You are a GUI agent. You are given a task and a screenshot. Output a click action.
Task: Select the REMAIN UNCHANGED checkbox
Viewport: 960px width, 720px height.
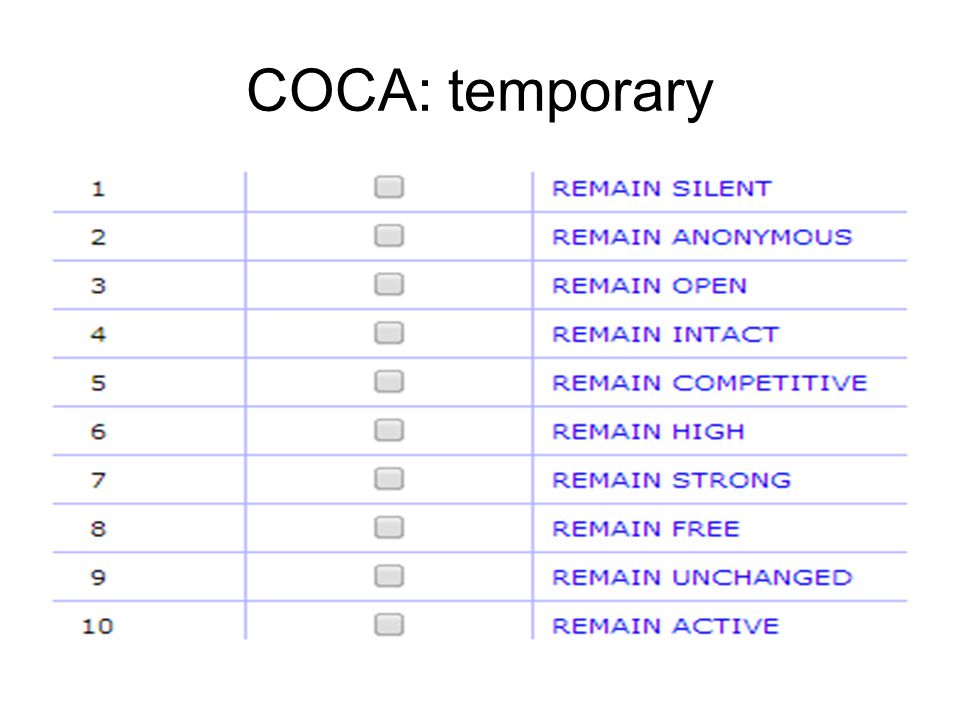(x=389, y=576)
